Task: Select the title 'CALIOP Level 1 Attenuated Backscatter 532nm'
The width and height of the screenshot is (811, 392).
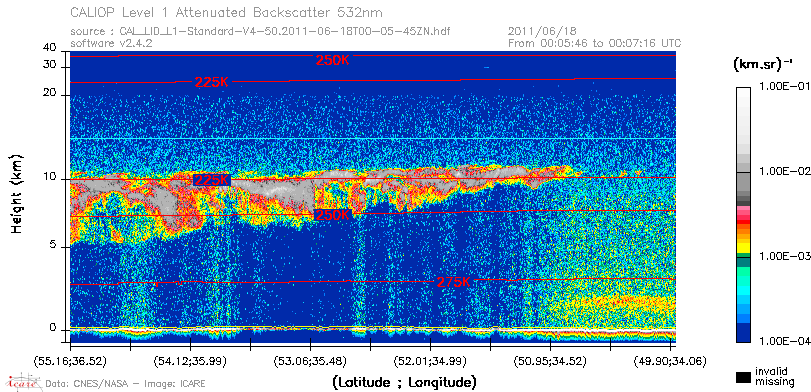Action: tap(227, 12)
